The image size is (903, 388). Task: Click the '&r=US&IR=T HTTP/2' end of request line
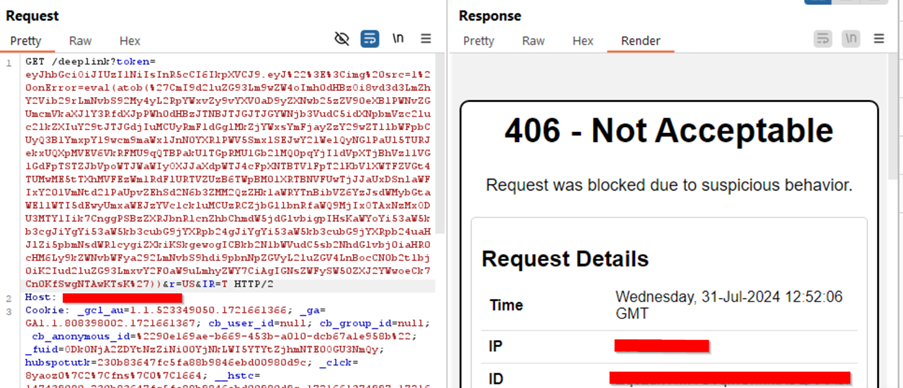coord(219,284)
